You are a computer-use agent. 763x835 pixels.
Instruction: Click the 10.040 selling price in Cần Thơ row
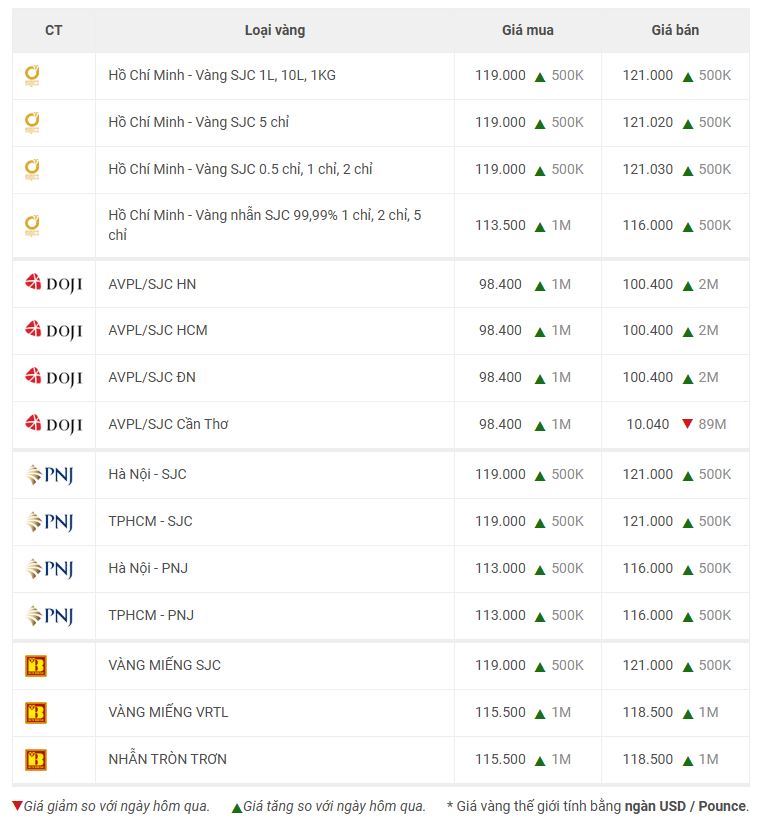648,424
